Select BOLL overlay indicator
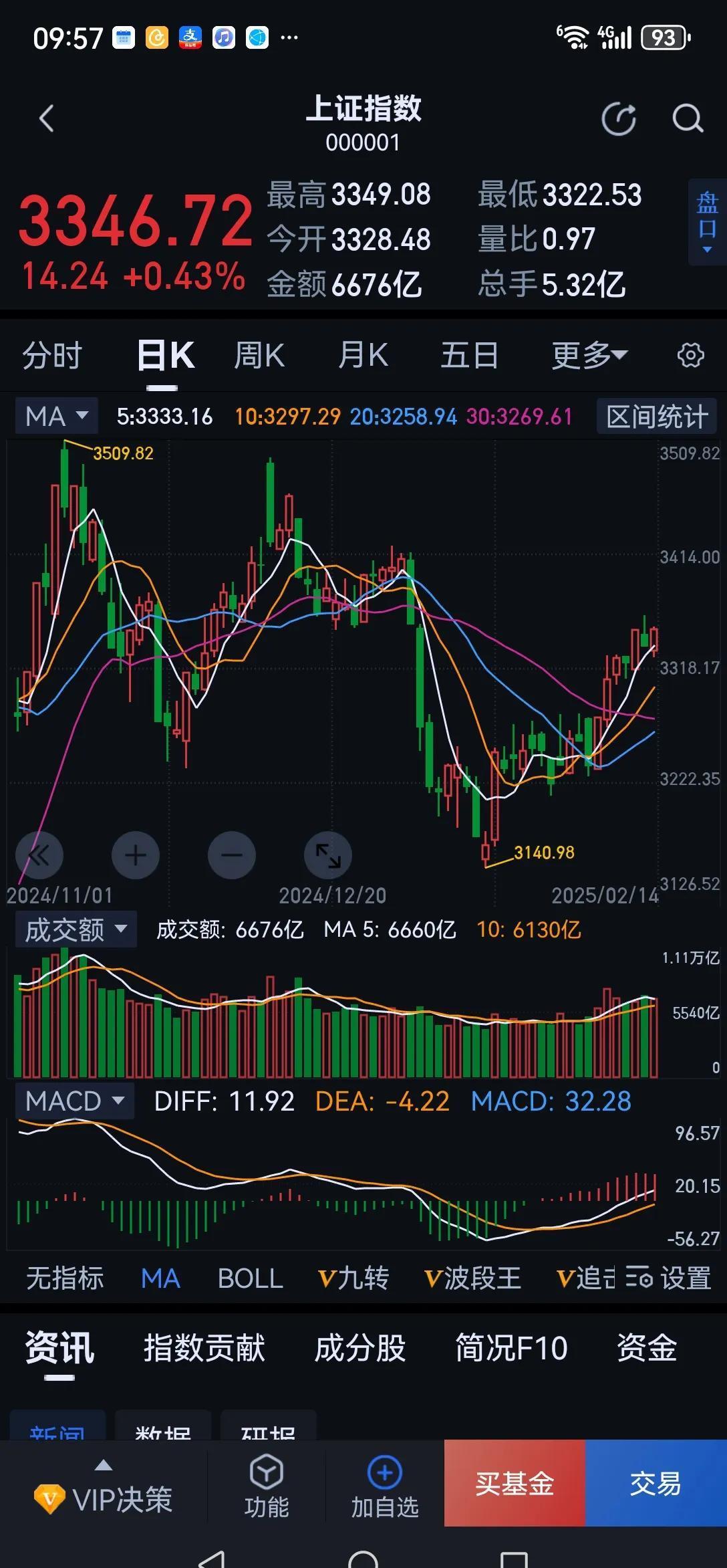Image resolution: width=727 pixels, height=1568 pixels. click(x=251, y=1278)
